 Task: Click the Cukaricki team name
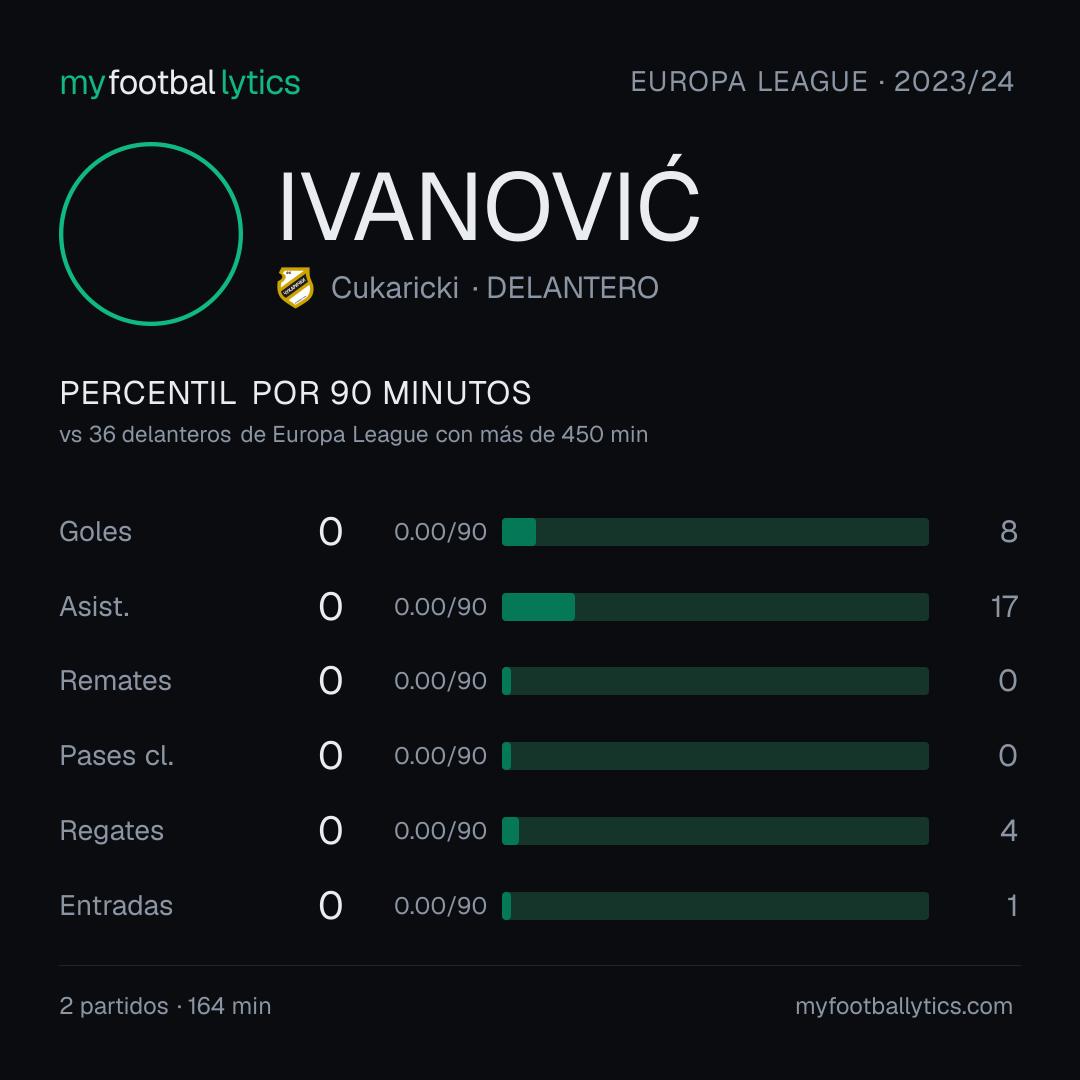(395, 288)
